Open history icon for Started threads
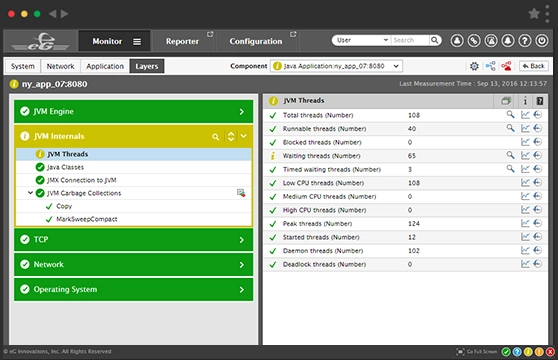The height and width of the screenshot is (360, 558). coord(538,237)
